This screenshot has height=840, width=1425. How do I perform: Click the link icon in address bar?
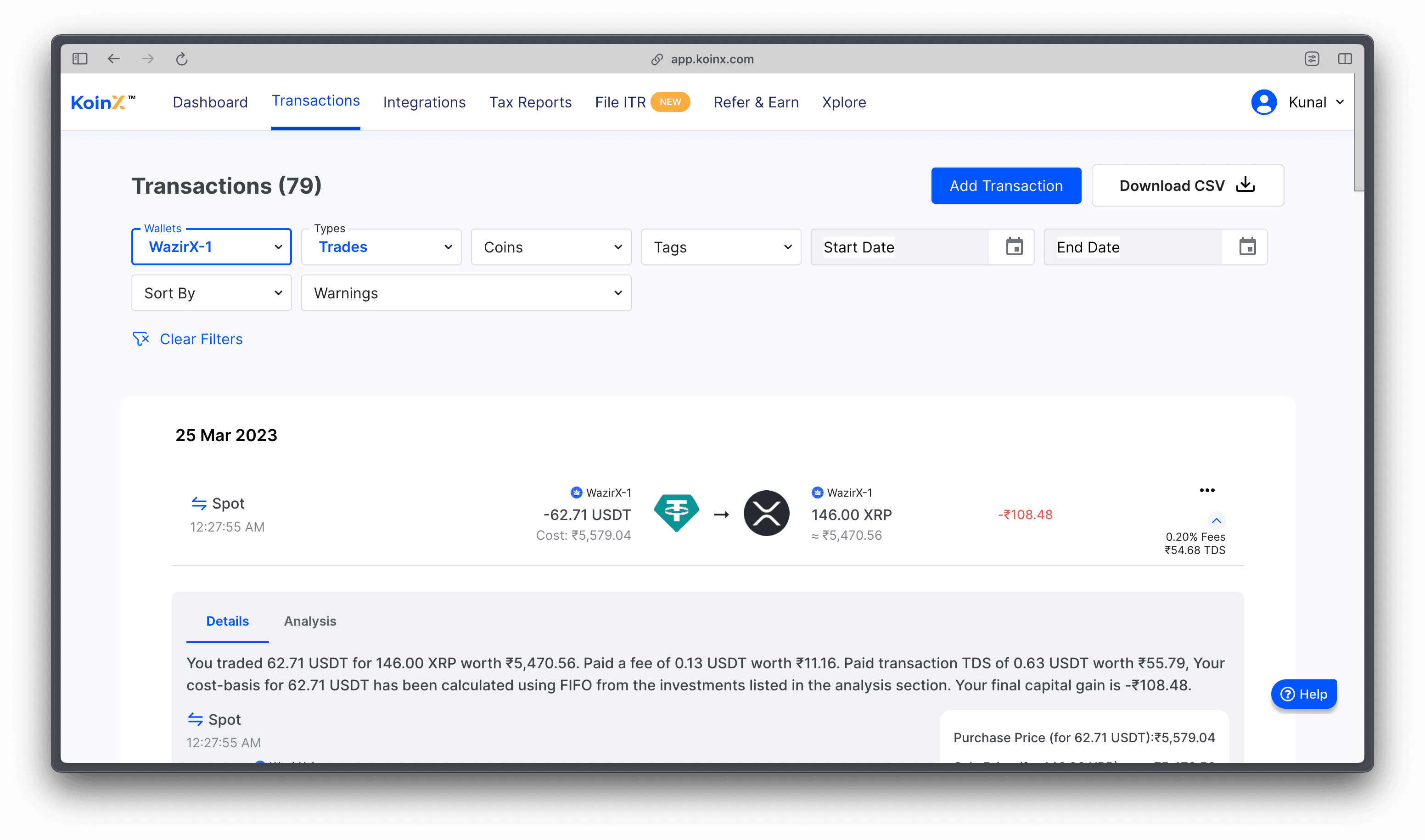pyautogui.click(x=657, y=59)
